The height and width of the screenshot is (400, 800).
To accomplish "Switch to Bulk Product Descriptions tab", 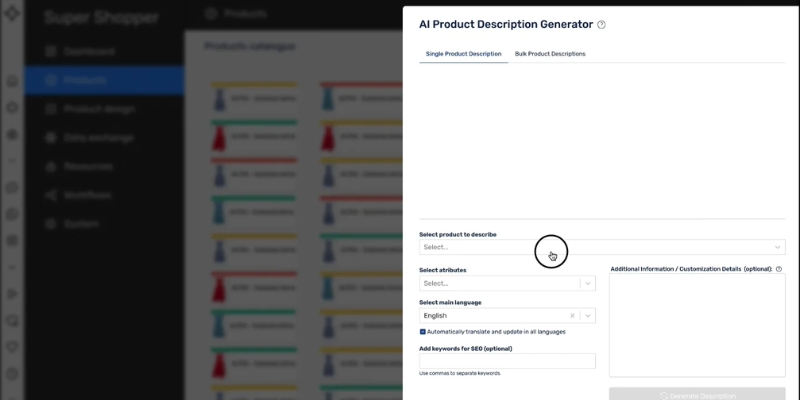I will [549, 54].
